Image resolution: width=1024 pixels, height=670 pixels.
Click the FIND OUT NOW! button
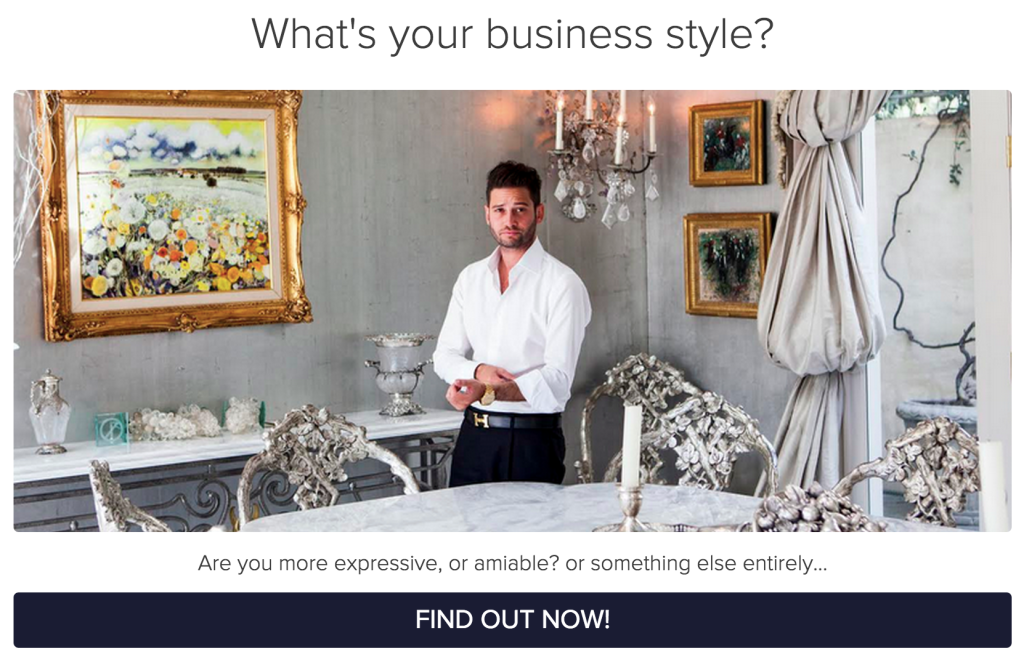(512, 620)
